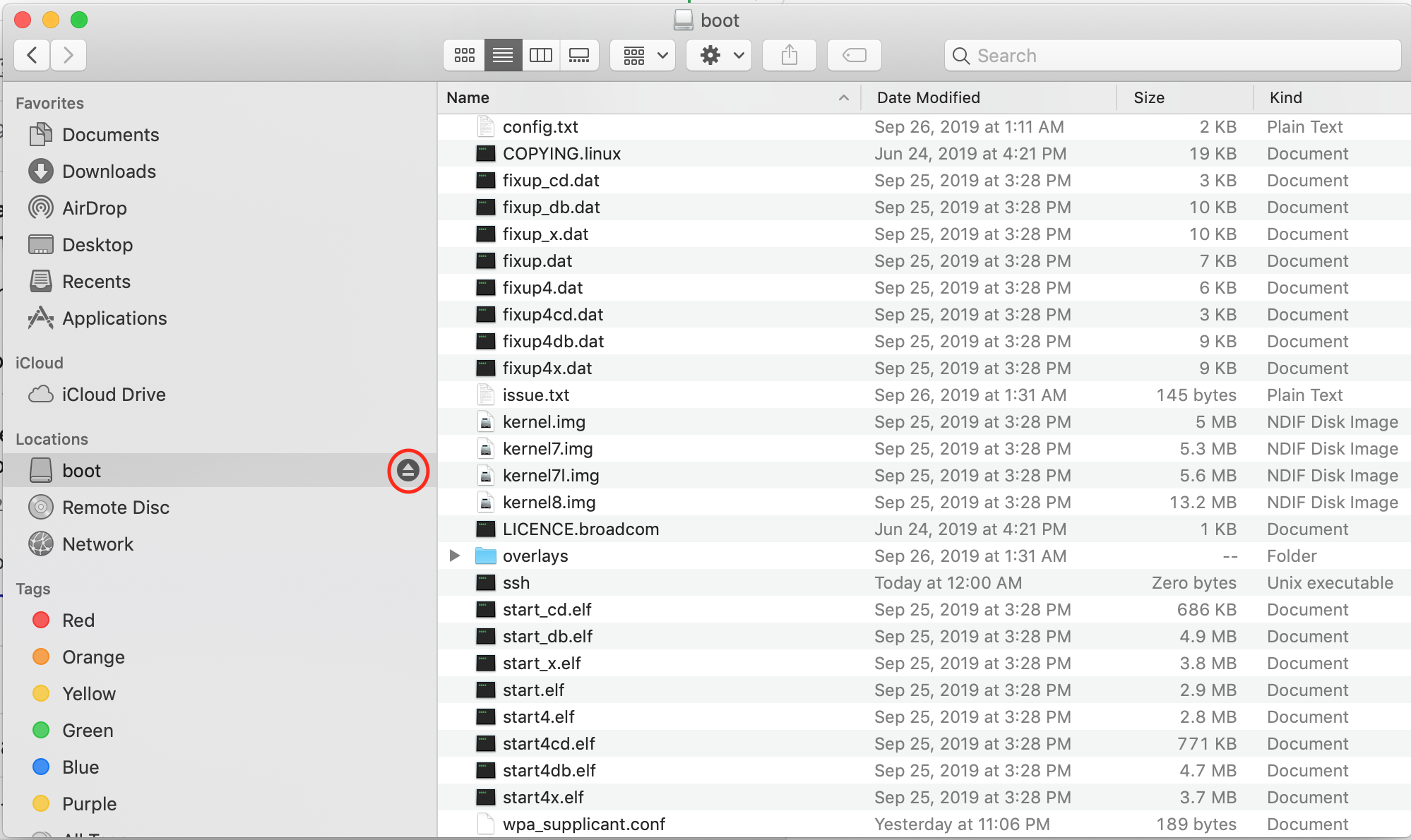This screenshot has width=1411, height=840.
Task: Open the Network location
Action: [x=97, y=544]
